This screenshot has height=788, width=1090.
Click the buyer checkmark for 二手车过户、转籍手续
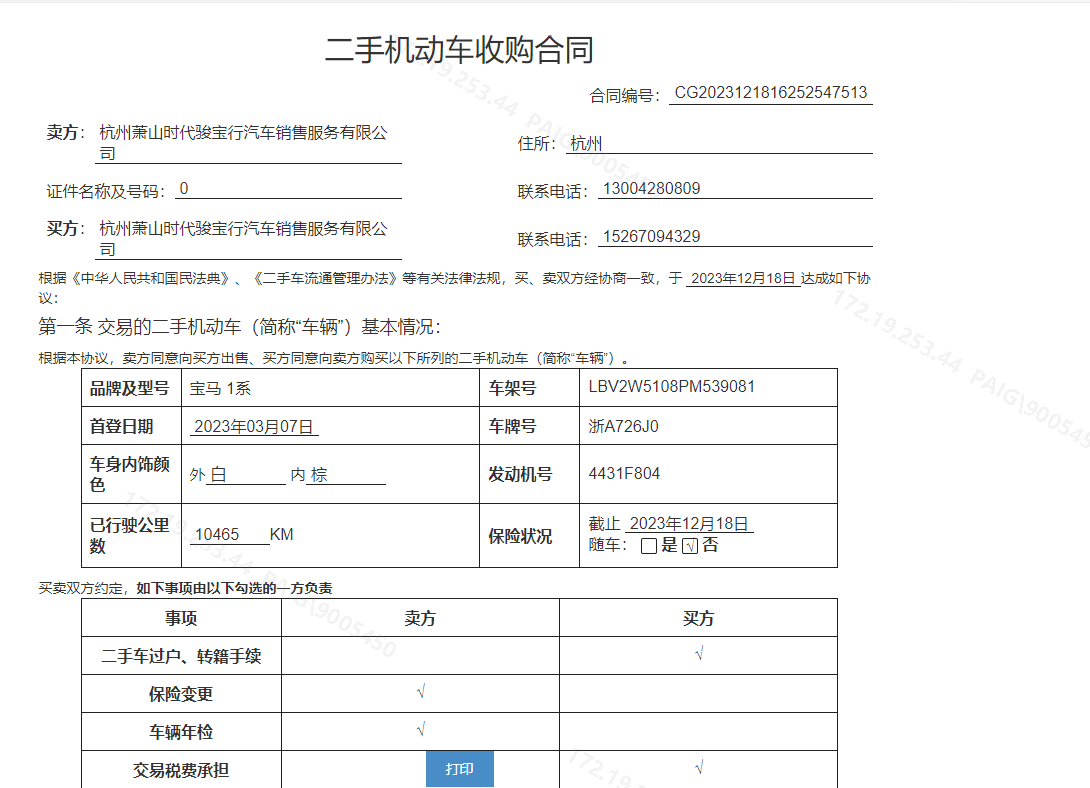pyautogui.click(x=699, y=653)
